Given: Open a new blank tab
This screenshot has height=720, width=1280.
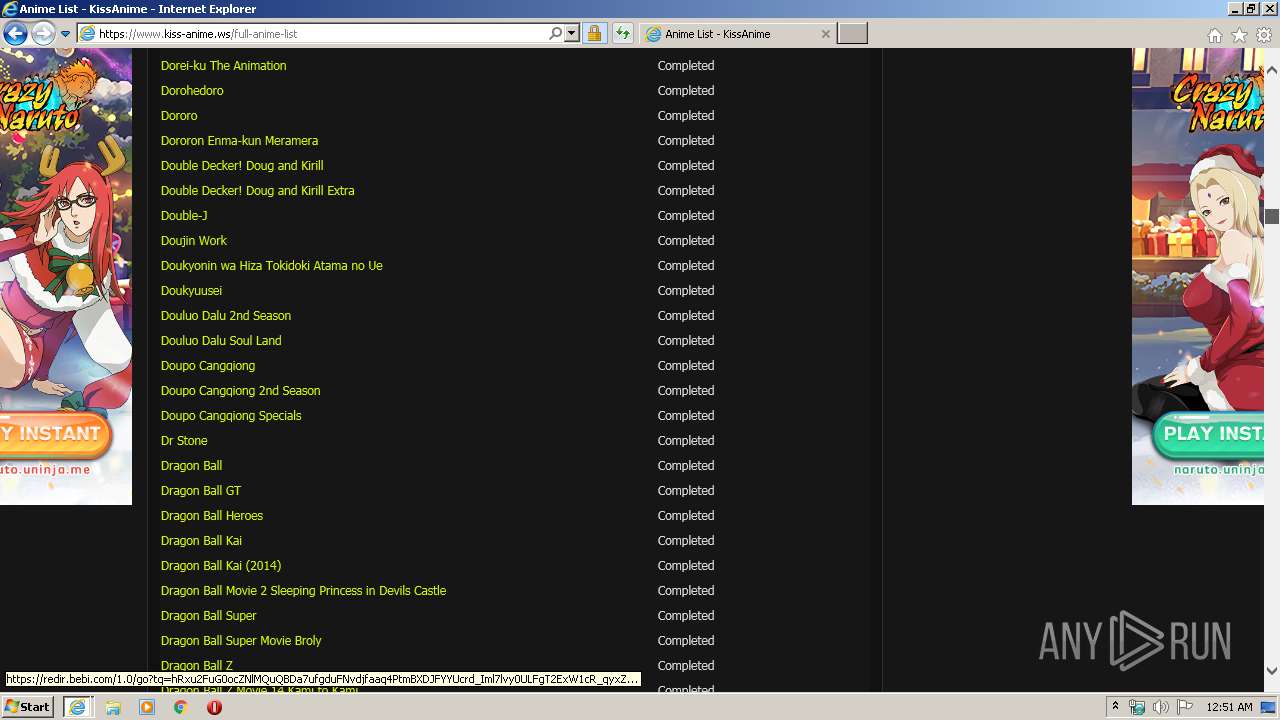Looking at the screenshot, I should (852, 34).
